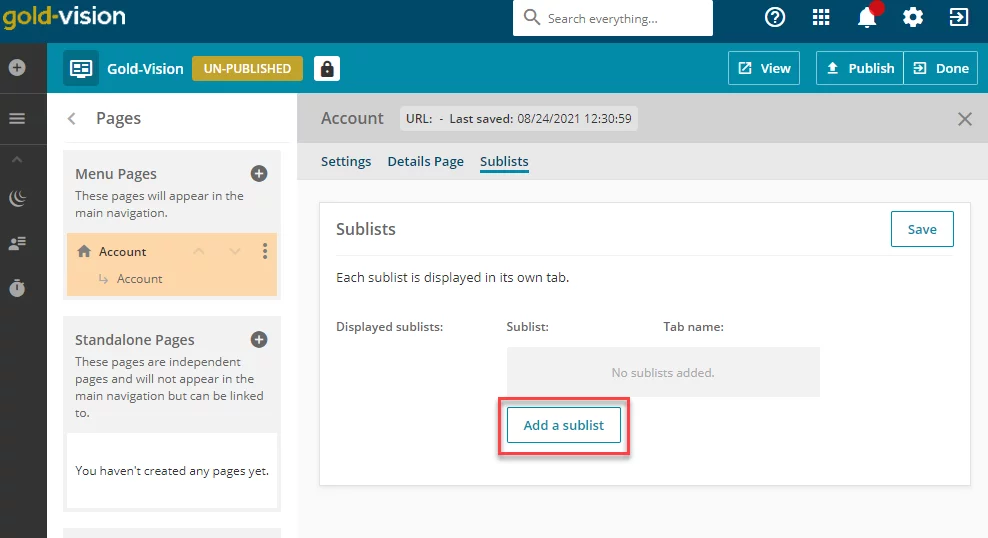The height and width of the screenshot is (538, 988).
Task: Open the help question mark icon
Action: click(774, 18)
